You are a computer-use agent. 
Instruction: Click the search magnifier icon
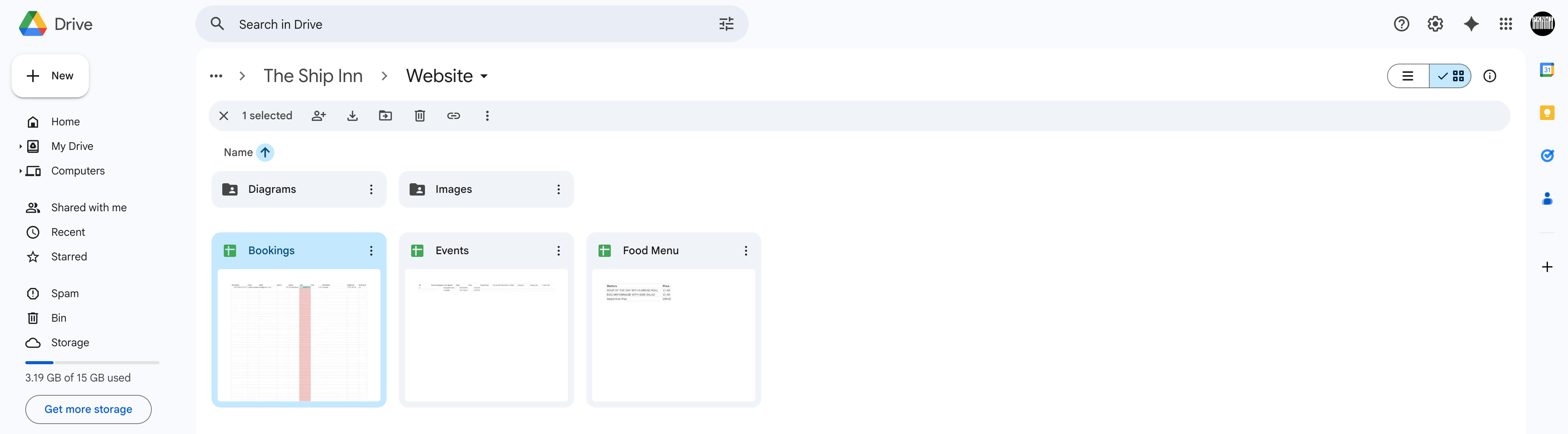(x=217, y=25)
